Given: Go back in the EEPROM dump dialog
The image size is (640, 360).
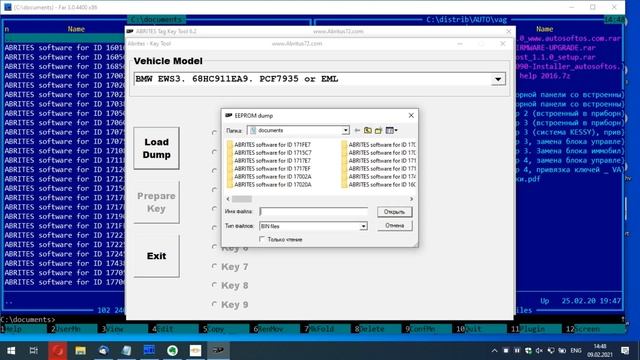Looking at the screenshot, I should click(x=357, y=130).
